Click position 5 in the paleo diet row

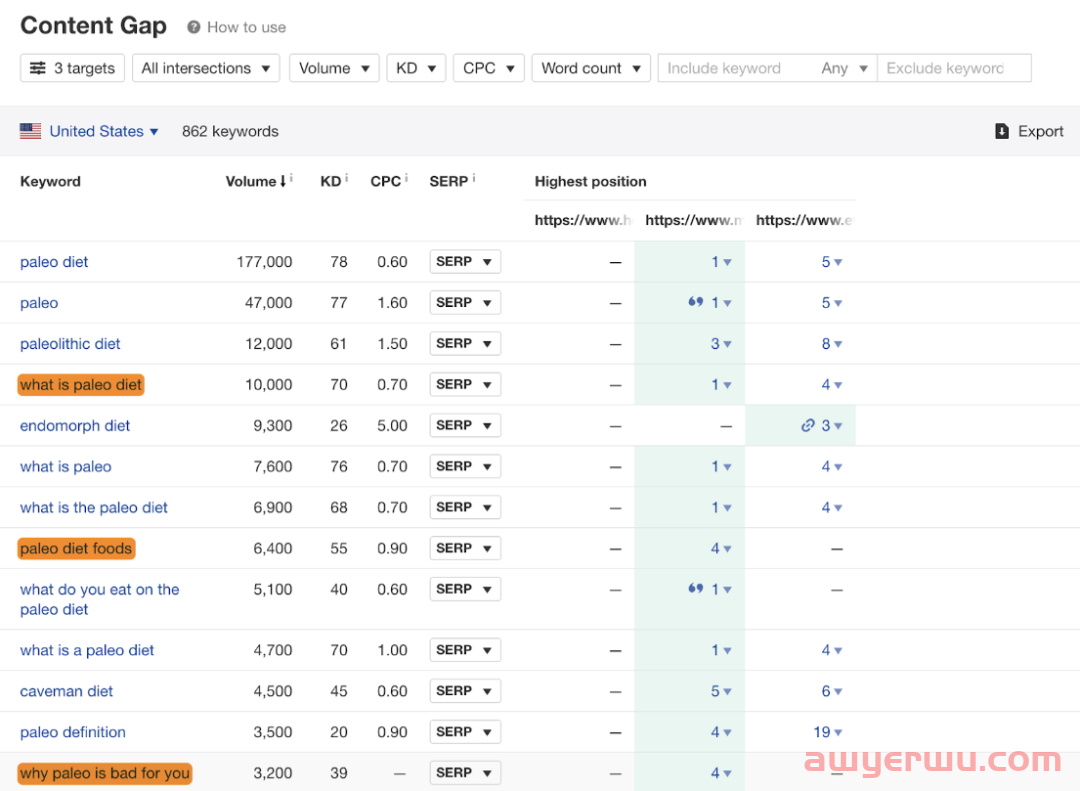(x=831, y=262)
